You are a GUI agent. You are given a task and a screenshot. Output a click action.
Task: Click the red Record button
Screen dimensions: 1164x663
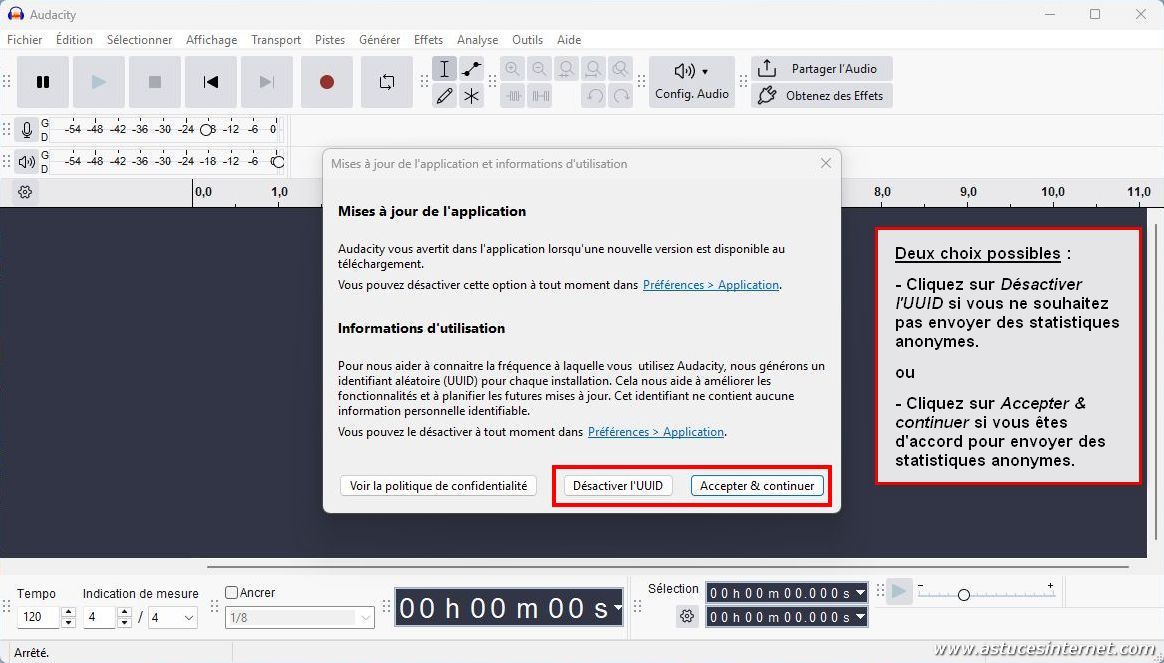(x=326, y=82)
